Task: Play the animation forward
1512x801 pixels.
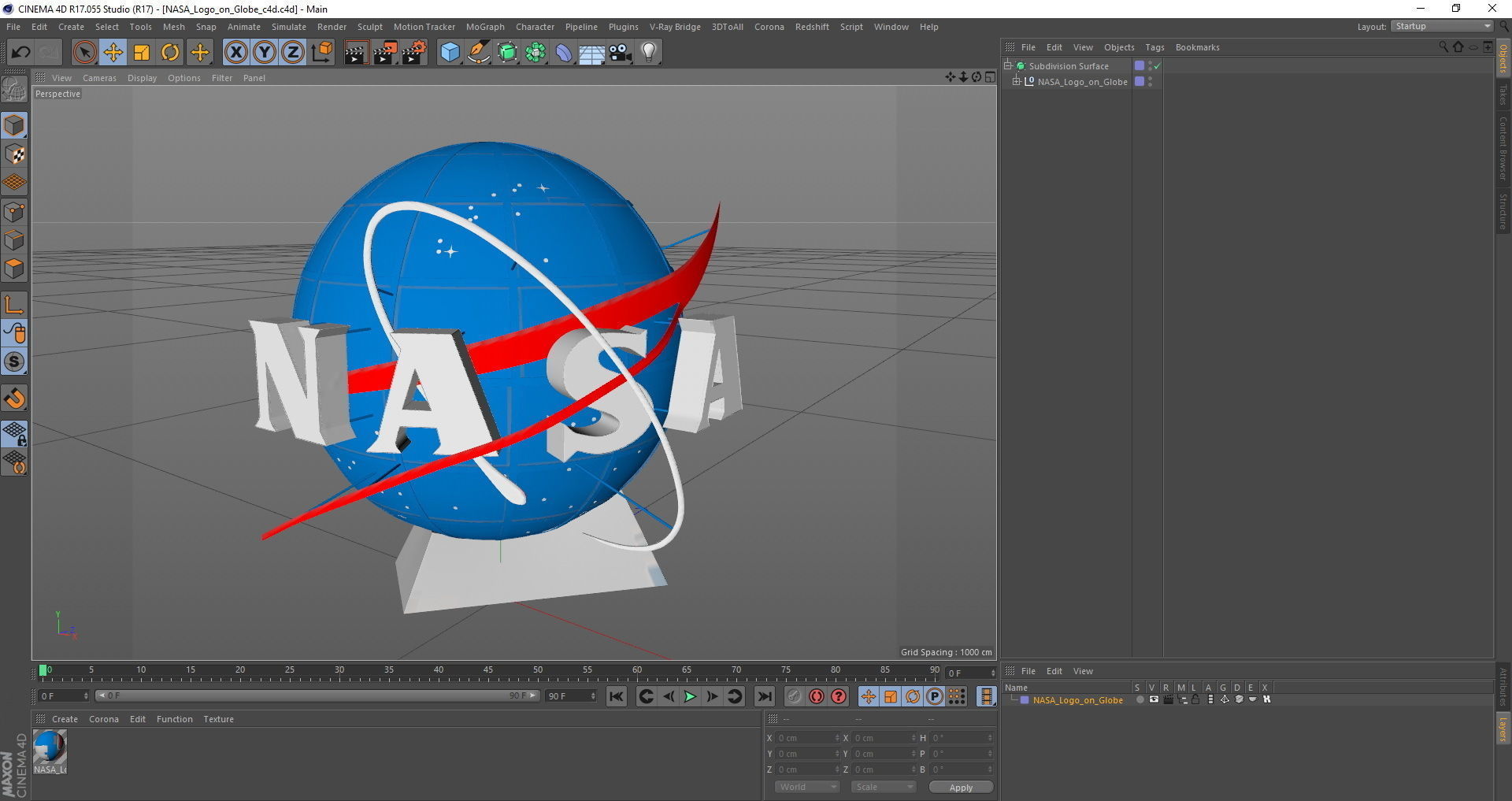Action: [690, 696]
